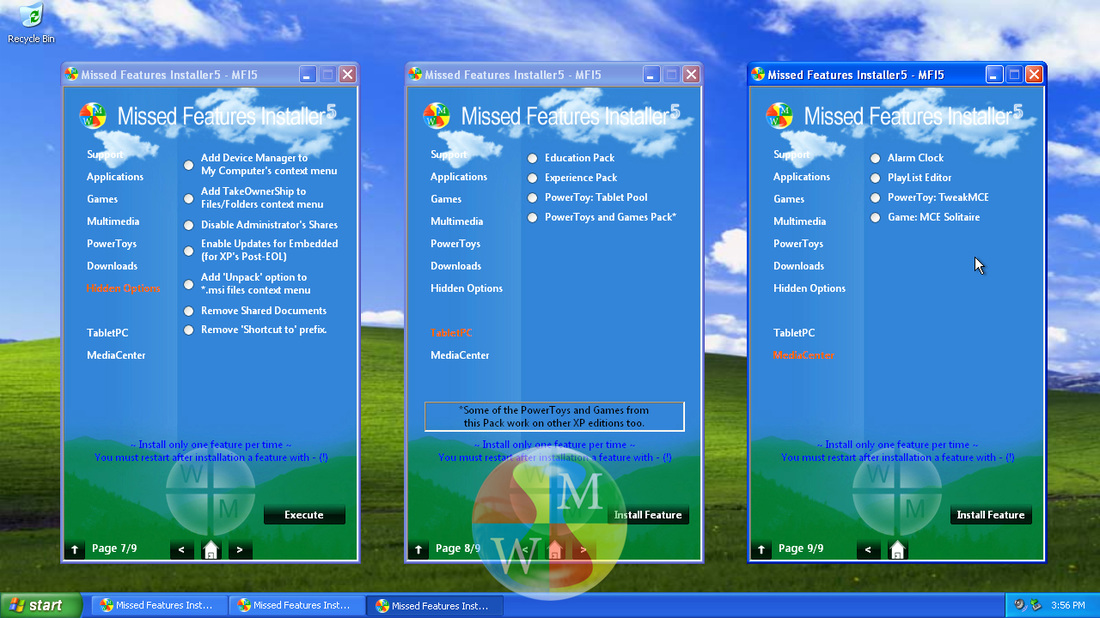Open Multimedia in Page 8/9 window

click(x=457, y=222)
